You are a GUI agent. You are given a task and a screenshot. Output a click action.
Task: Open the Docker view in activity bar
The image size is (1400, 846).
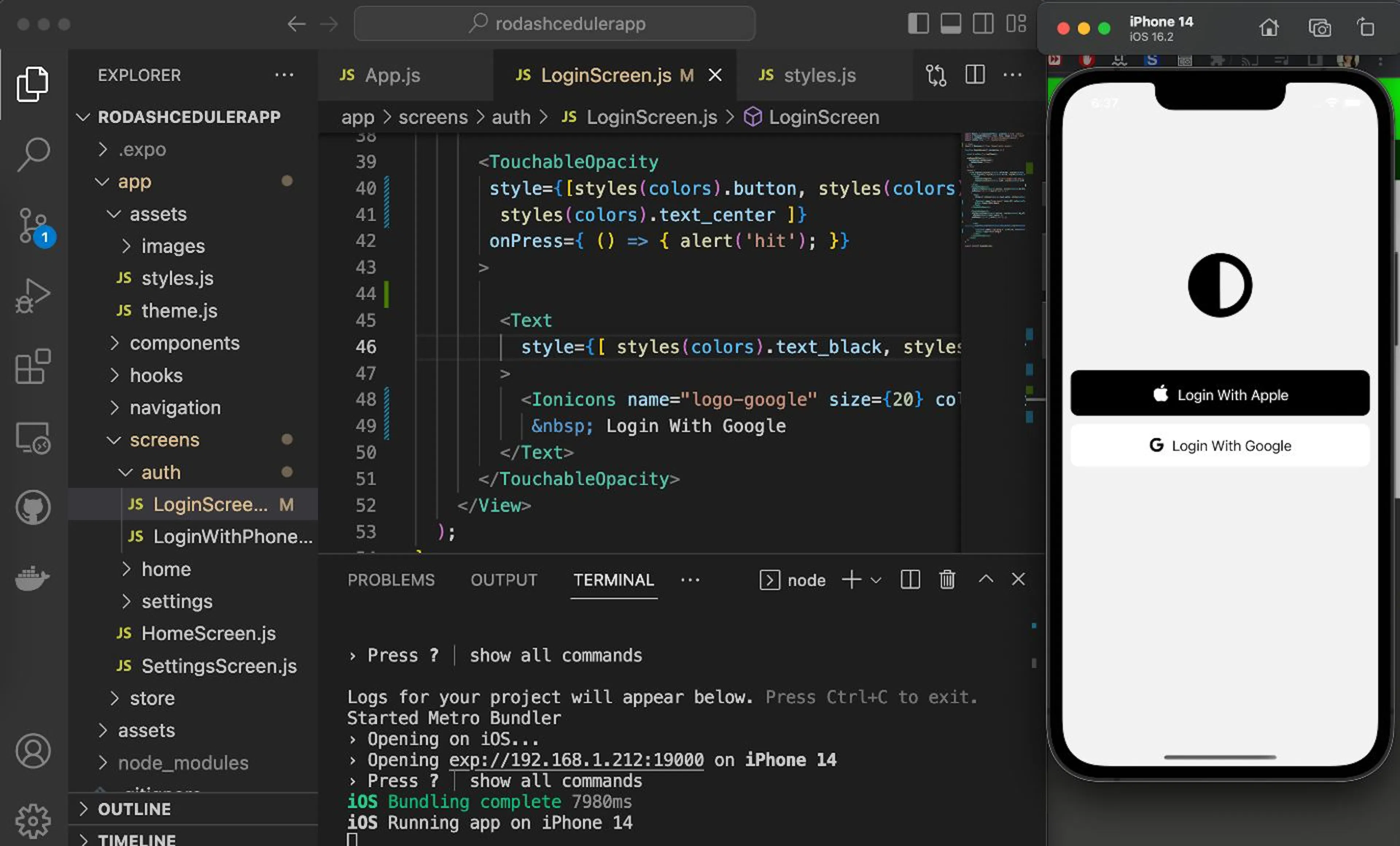[x=32, y=578]
